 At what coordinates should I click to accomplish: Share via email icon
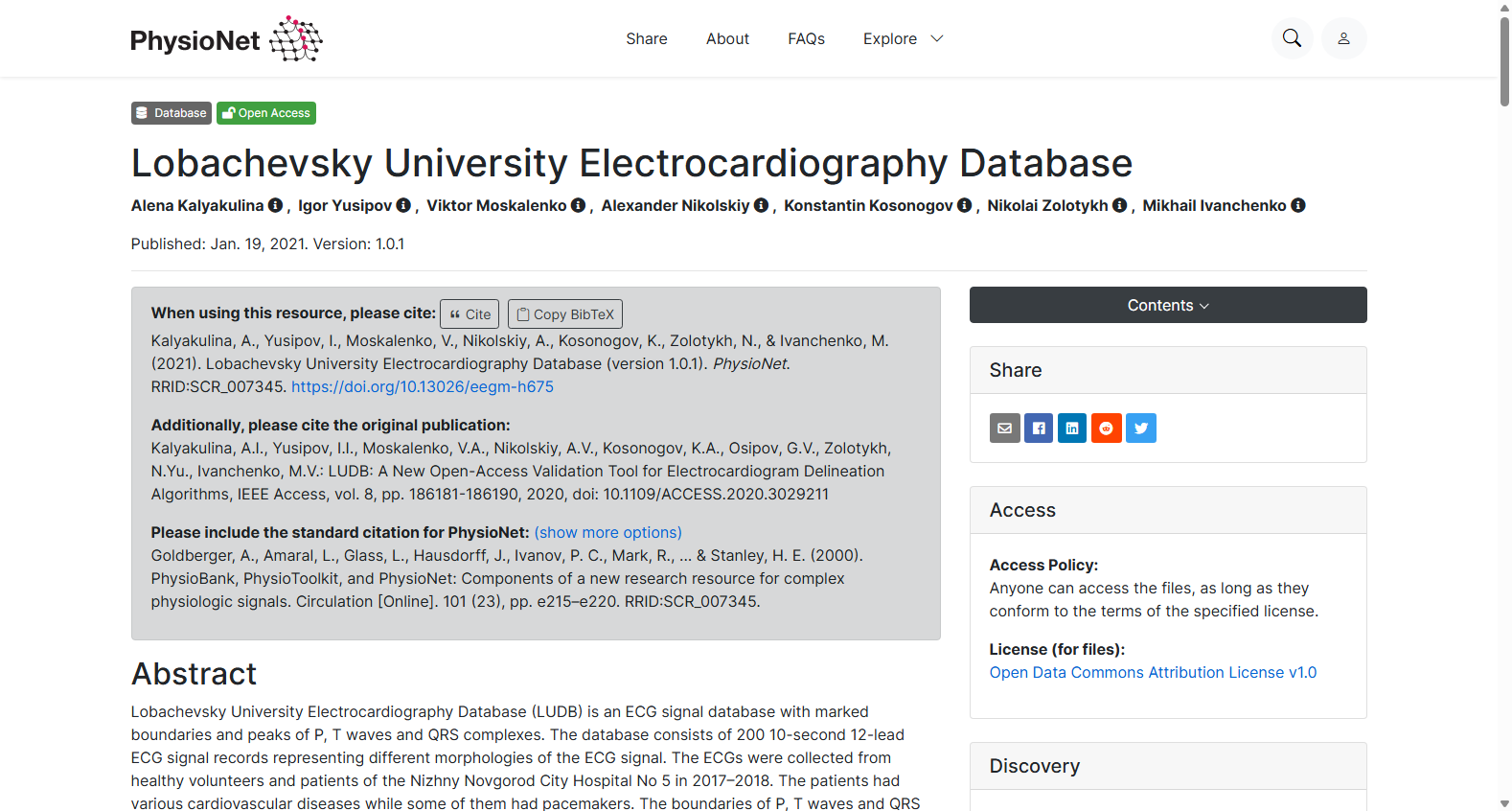point(1004,428)
